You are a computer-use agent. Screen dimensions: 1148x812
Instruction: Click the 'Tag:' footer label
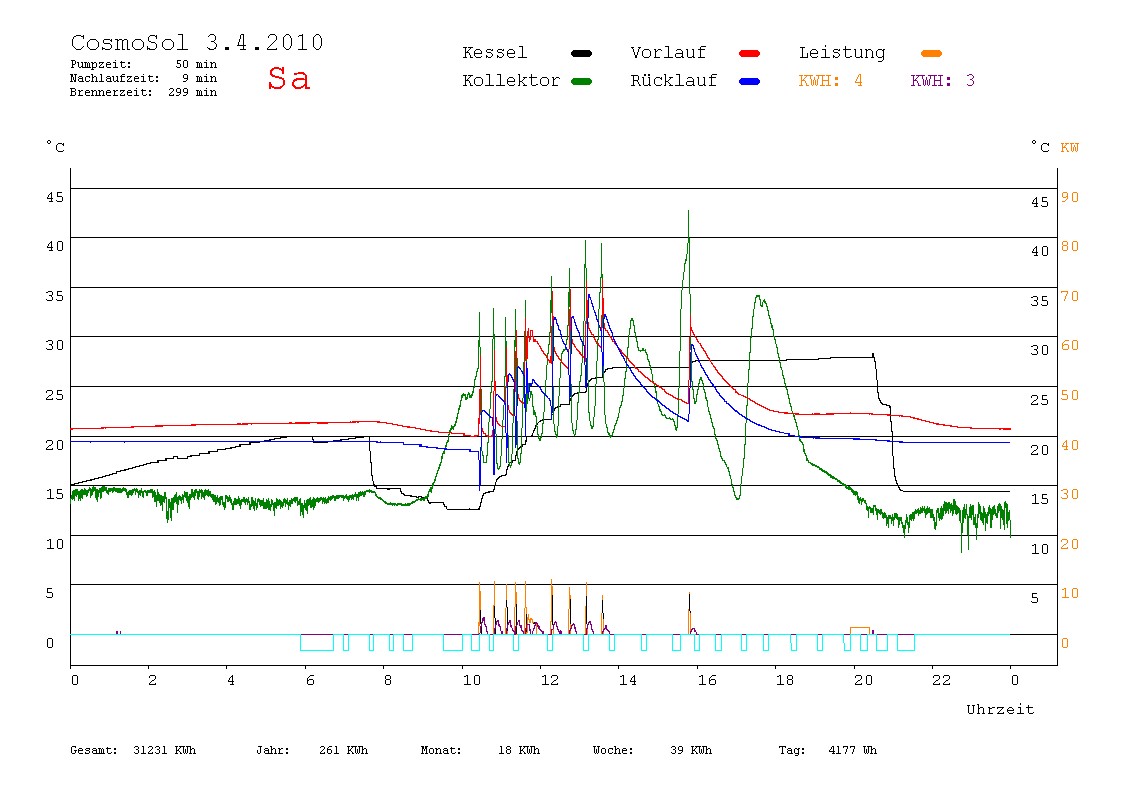tap(791, 750)
